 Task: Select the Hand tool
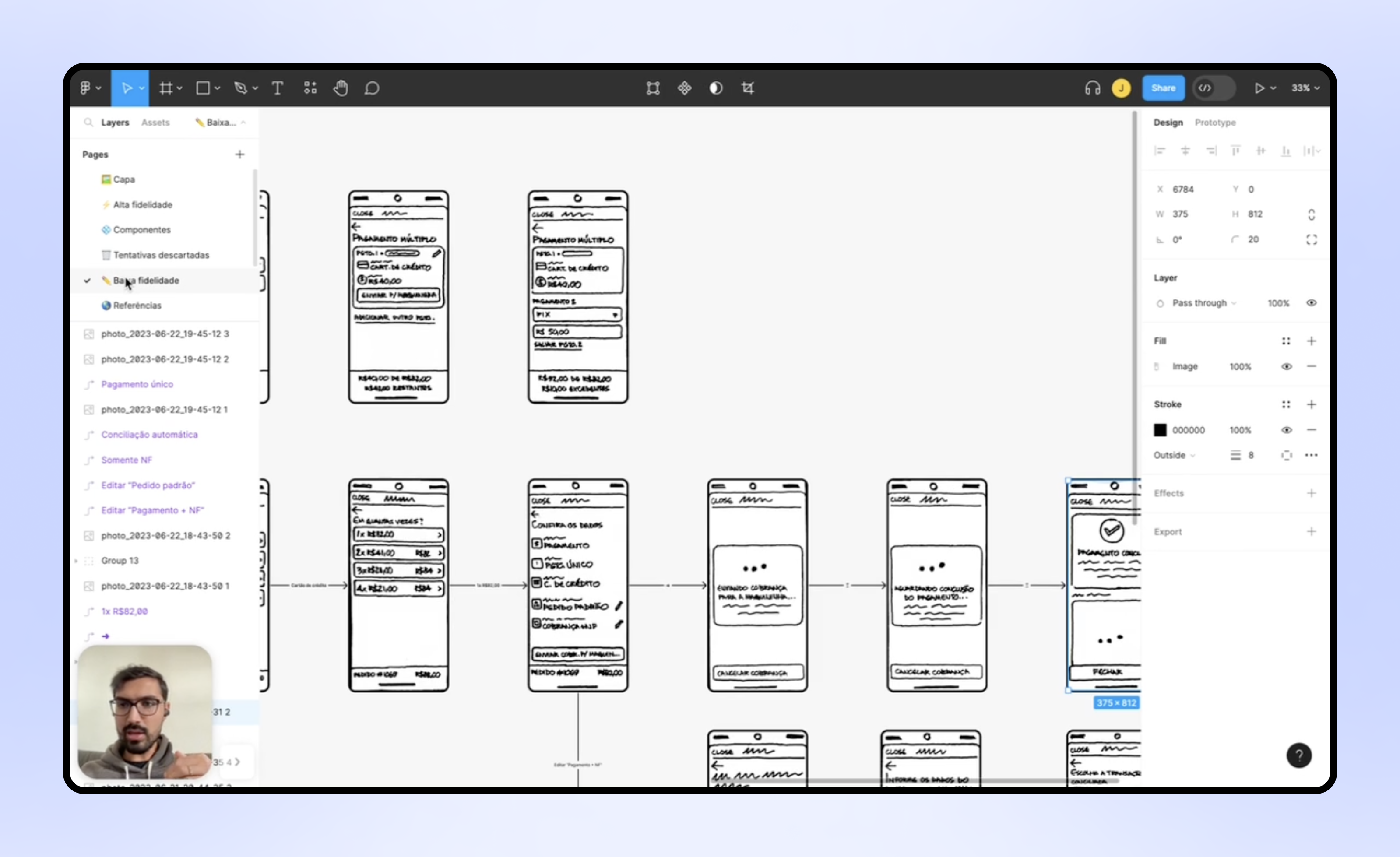point(340,88)
